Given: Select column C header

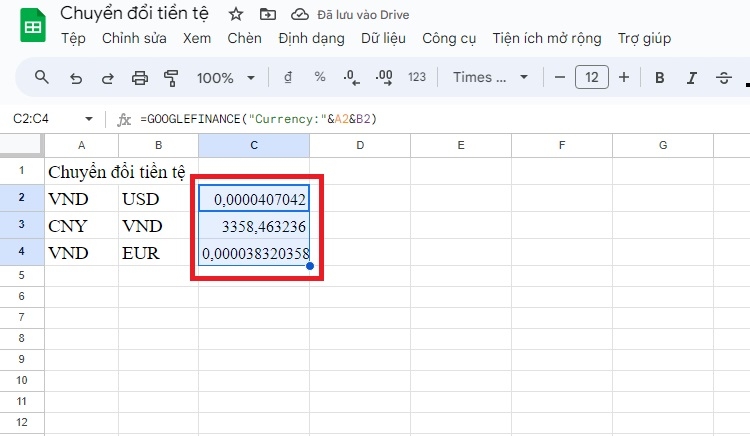Looking at the screenshot, I should pyautogui.click(x=254, y=145).
